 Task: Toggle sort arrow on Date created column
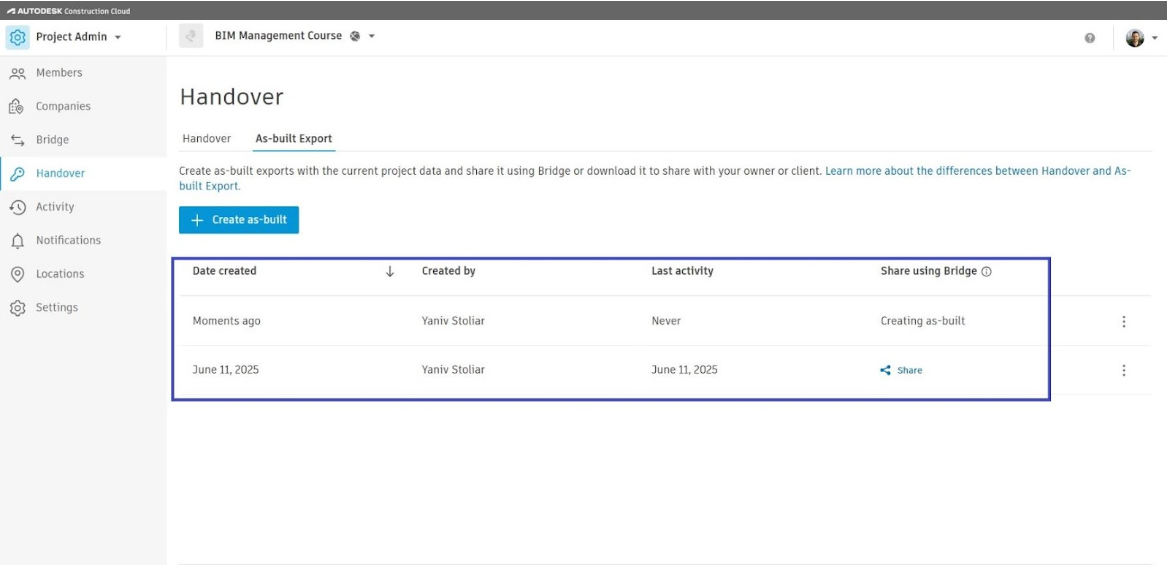click(x=390, y=272)
